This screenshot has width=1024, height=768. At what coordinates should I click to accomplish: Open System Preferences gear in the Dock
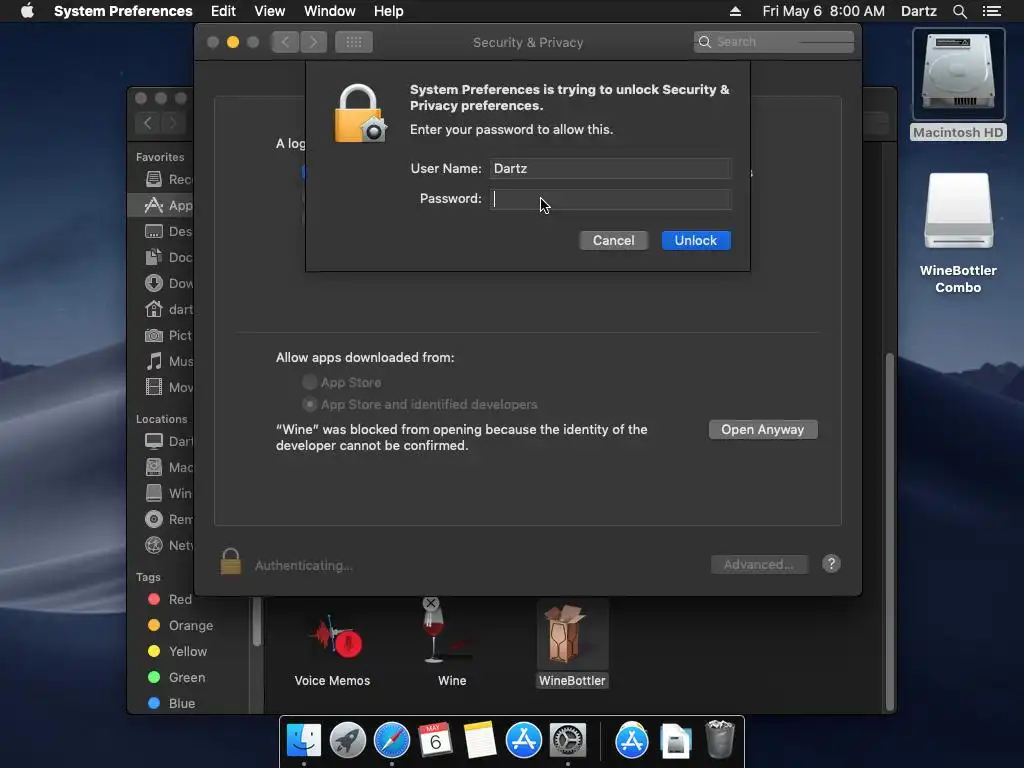click(568, 740)
